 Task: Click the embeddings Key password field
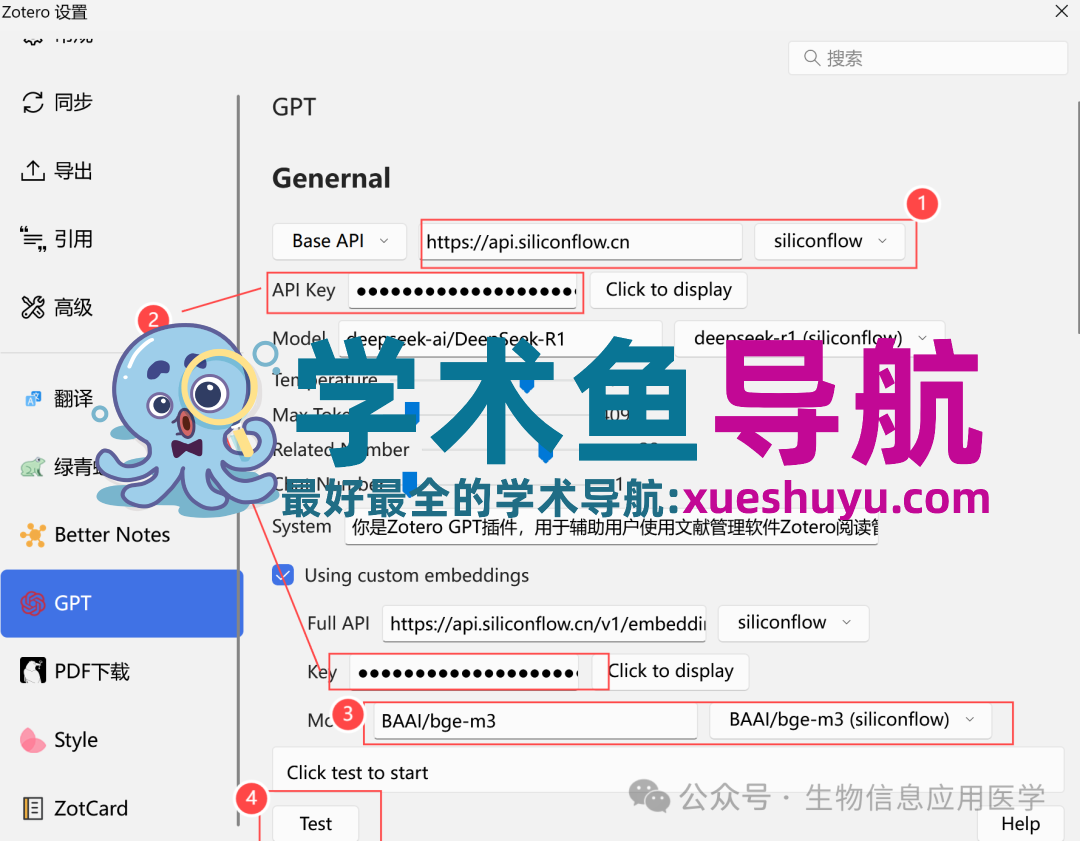pyautogui.click(x=464, y=672)
